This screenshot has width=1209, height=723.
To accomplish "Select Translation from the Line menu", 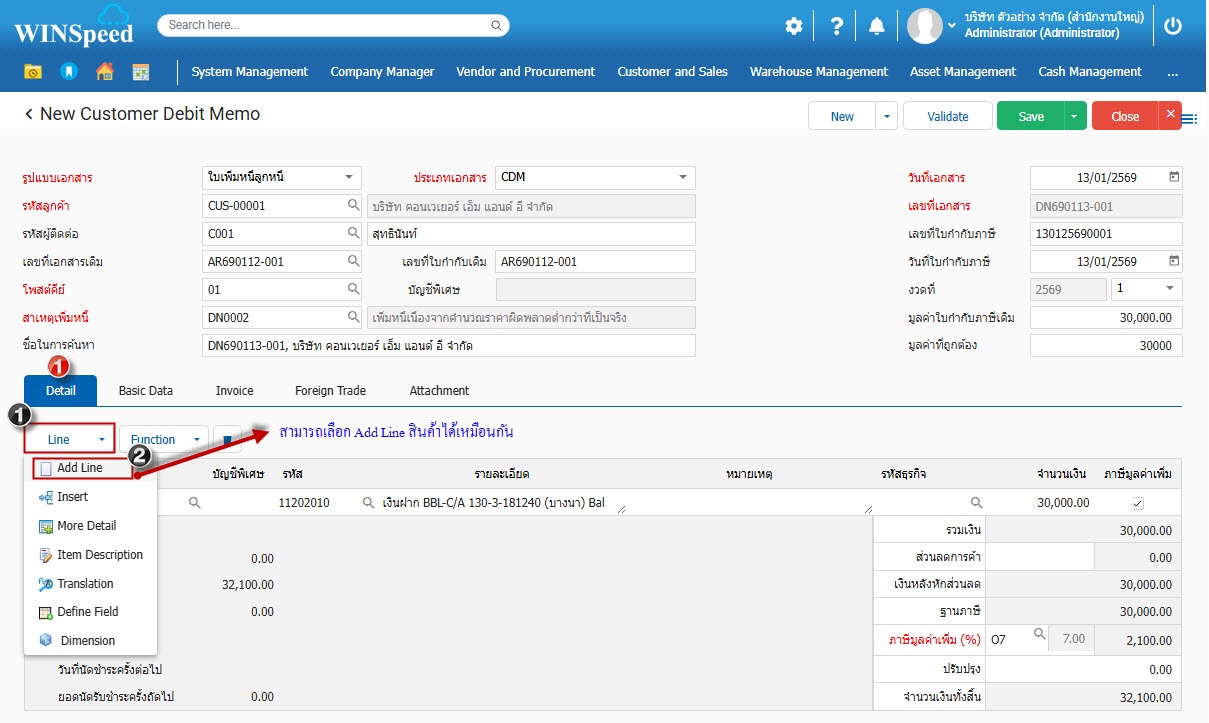I will coord(85,584).
